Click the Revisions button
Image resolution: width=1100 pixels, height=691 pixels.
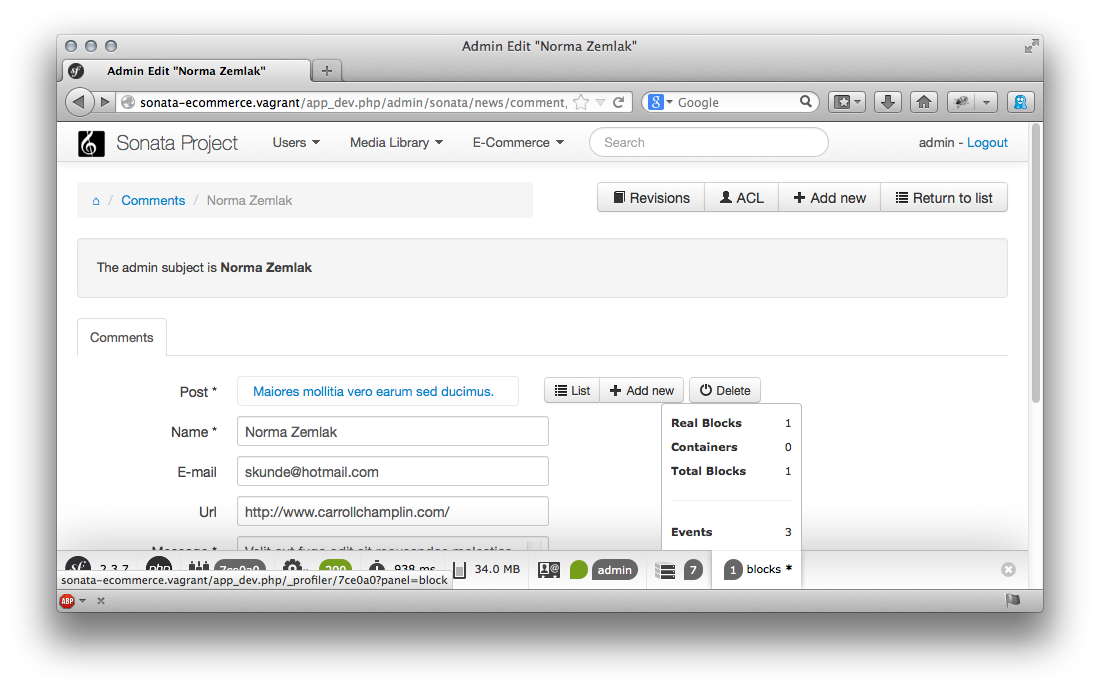click(651, 198)
